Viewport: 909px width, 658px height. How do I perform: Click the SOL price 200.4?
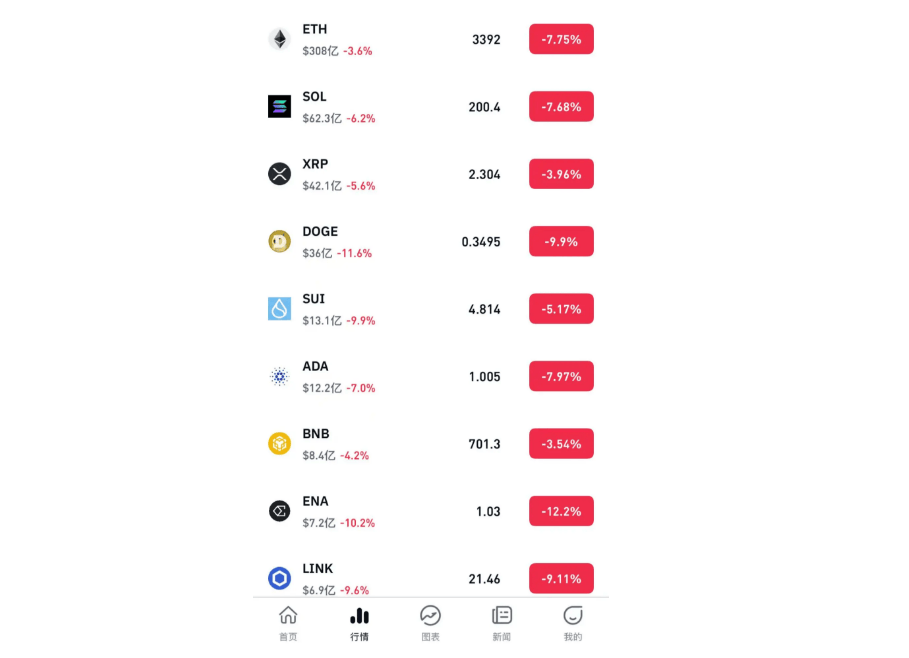tap(484, 107)
